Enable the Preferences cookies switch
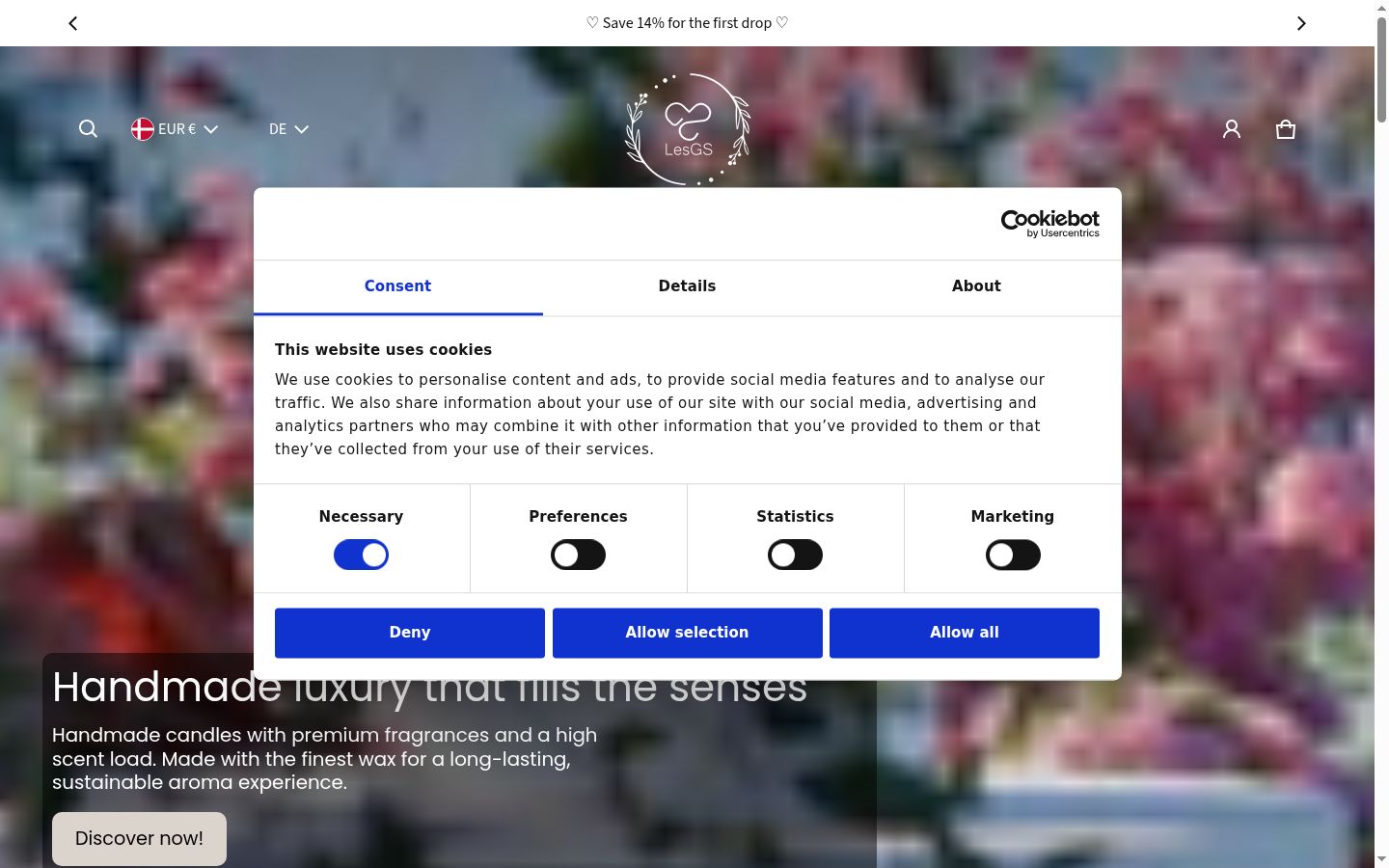 [x=578, y=555]
